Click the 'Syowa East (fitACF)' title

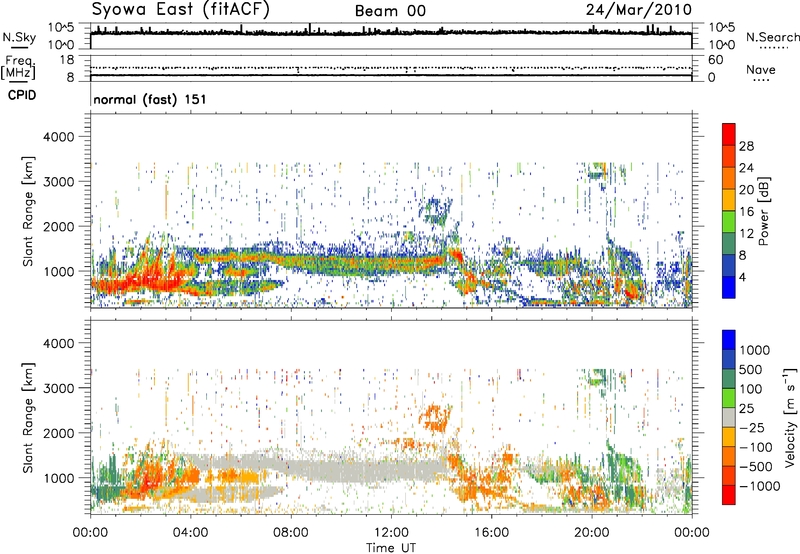180,10
